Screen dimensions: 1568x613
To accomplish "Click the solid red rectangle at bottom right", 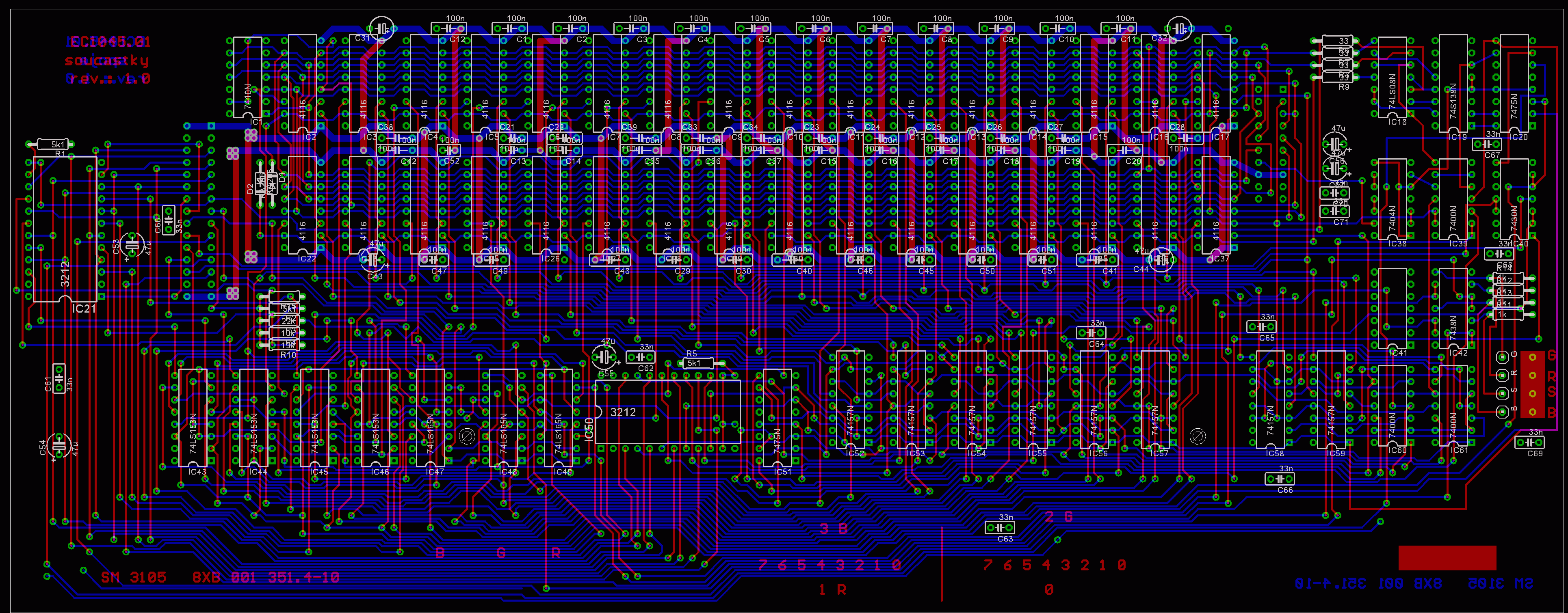I will click(1447, 558).
